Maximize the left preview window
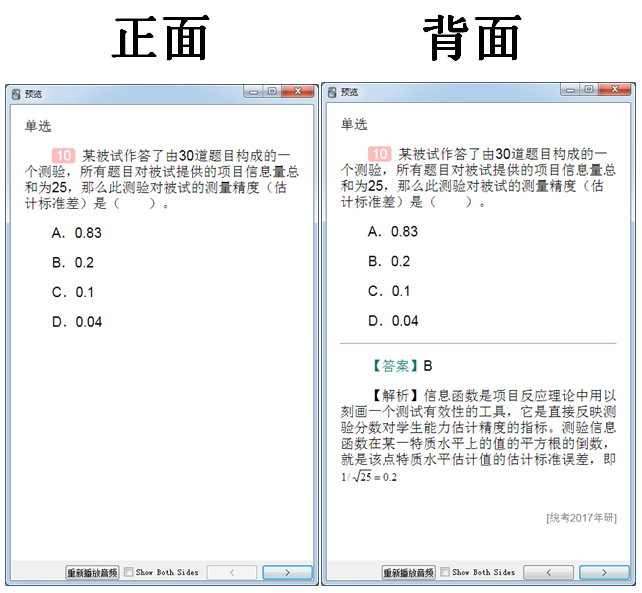 (272, 91)
